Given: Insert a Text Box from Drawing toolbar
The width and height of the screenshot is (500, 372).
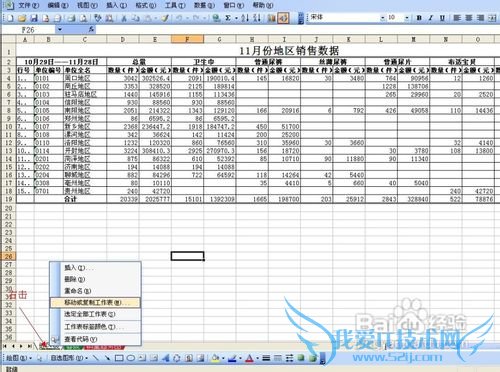Looking at the screenshot, I should (142, 358).
